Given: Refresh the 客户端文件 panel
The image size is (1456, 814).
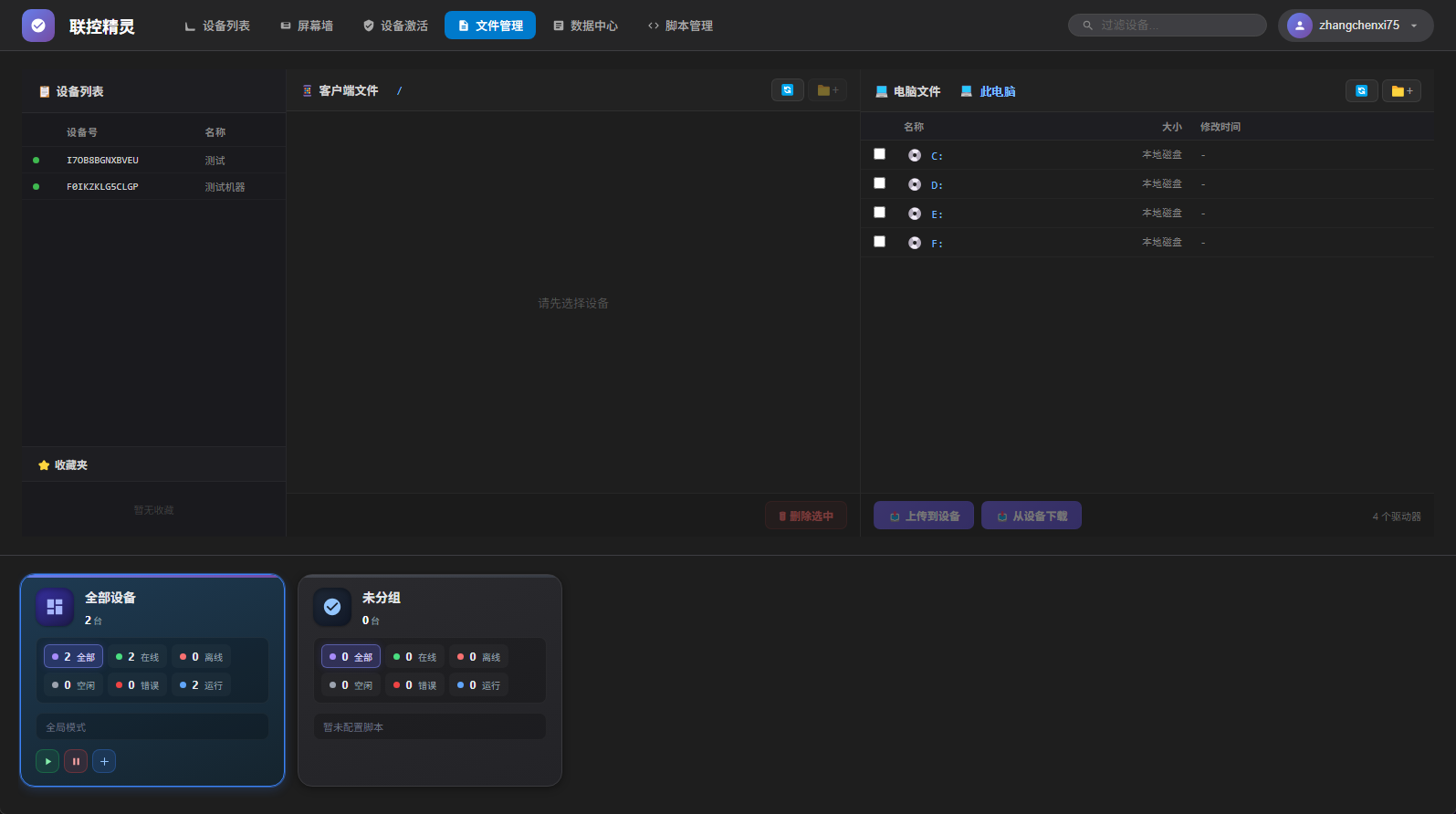Looking at the screenshot, I should point(788,89).
